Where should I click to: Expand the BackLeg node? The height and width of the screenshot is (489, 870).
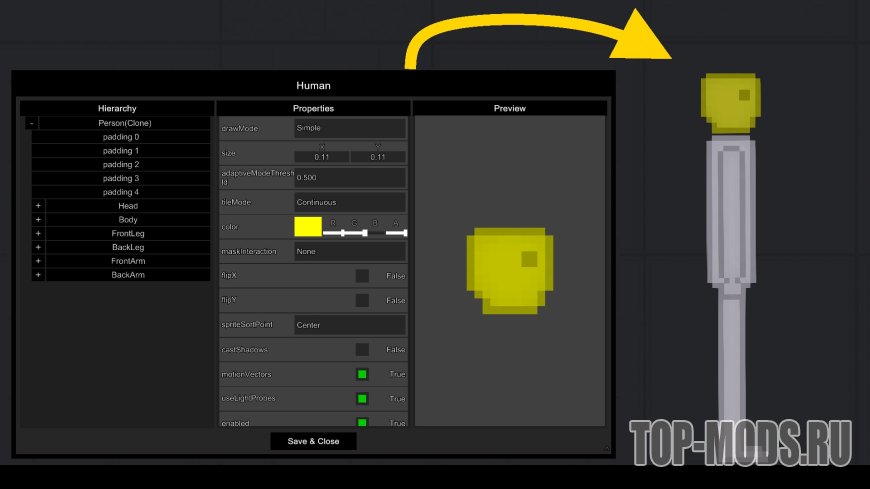(38, 248)
